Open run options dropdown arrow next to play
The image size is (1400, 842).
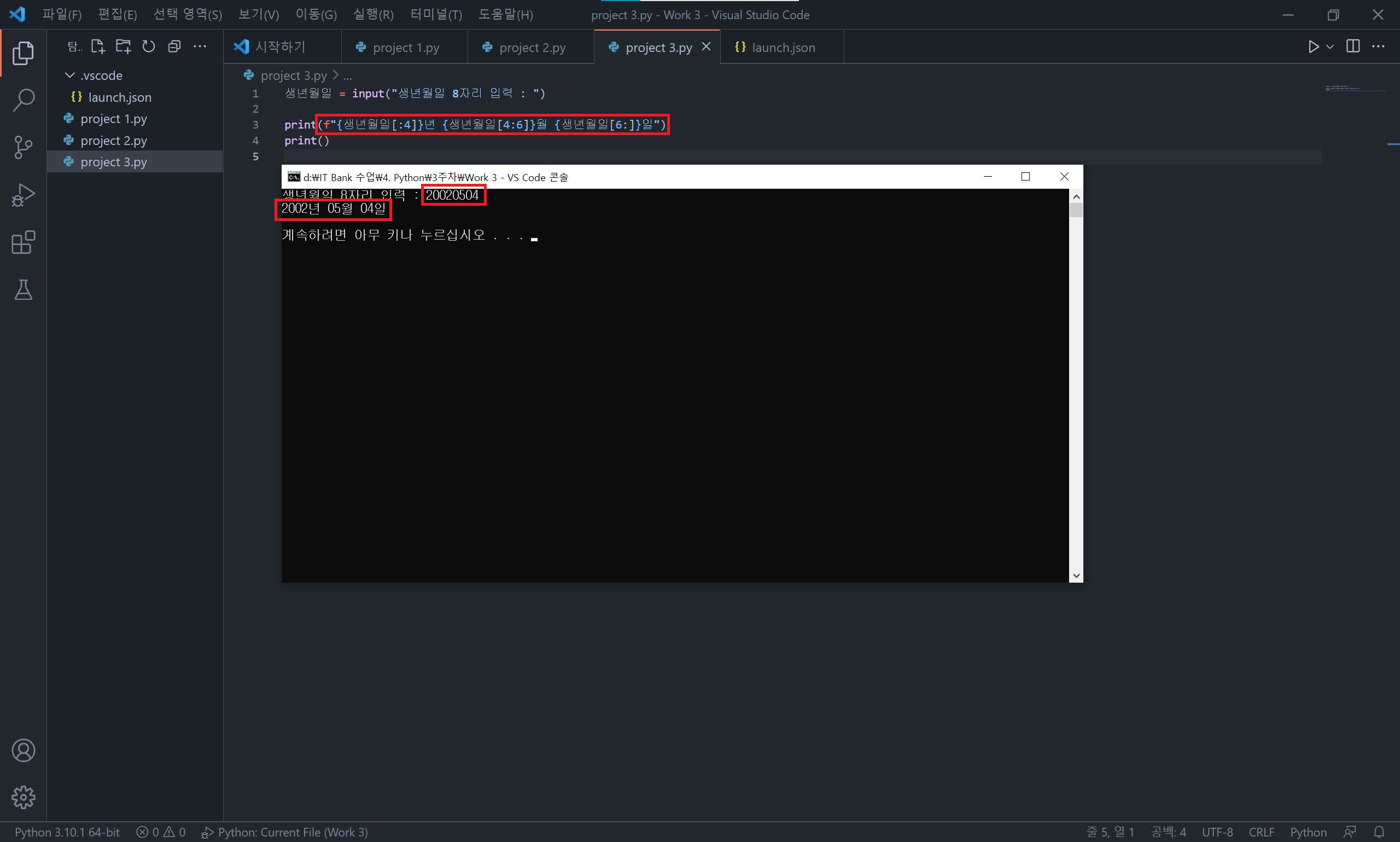tap(1329, 47)
